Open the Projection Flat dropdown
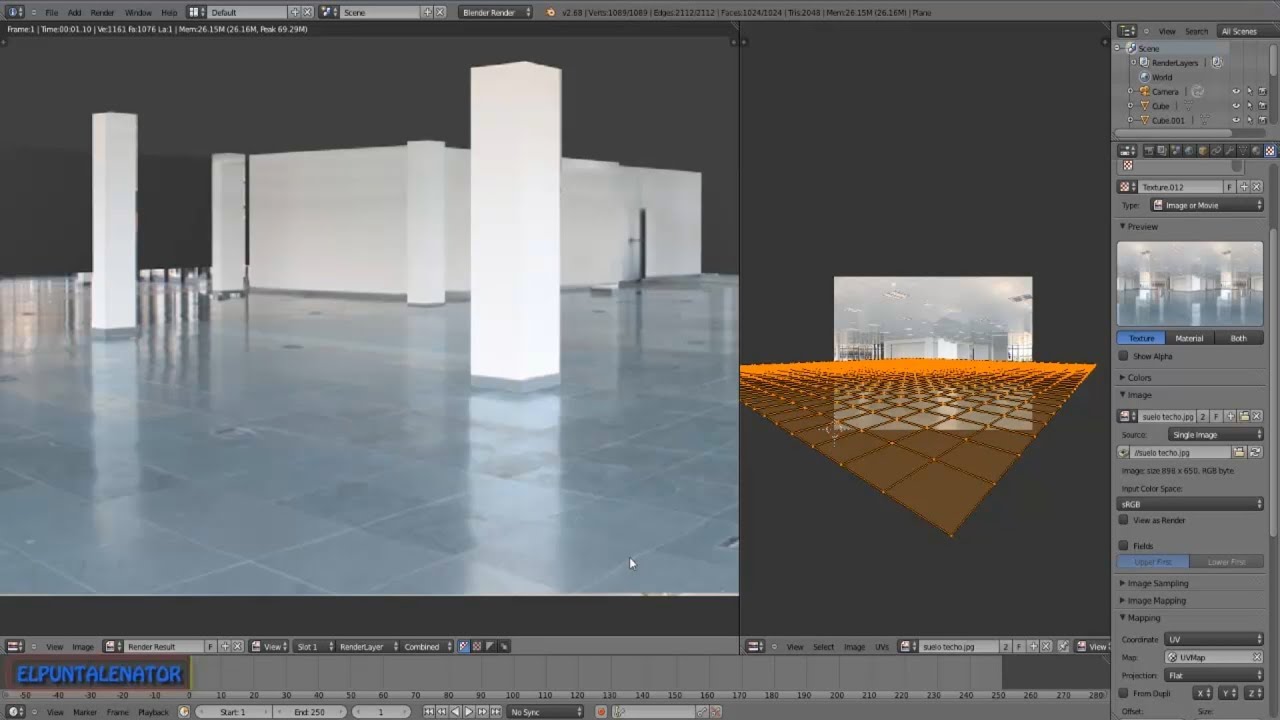Screen dimensions: 1280x720 coord(1214,676)
